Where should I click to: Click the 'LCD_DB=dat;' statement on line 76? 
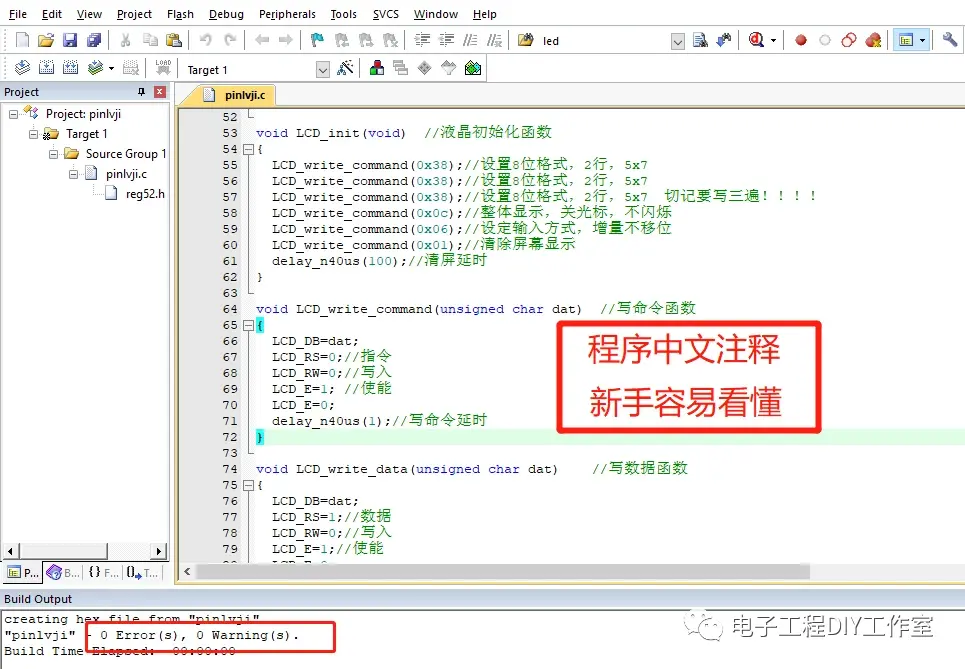pos(315,501)
